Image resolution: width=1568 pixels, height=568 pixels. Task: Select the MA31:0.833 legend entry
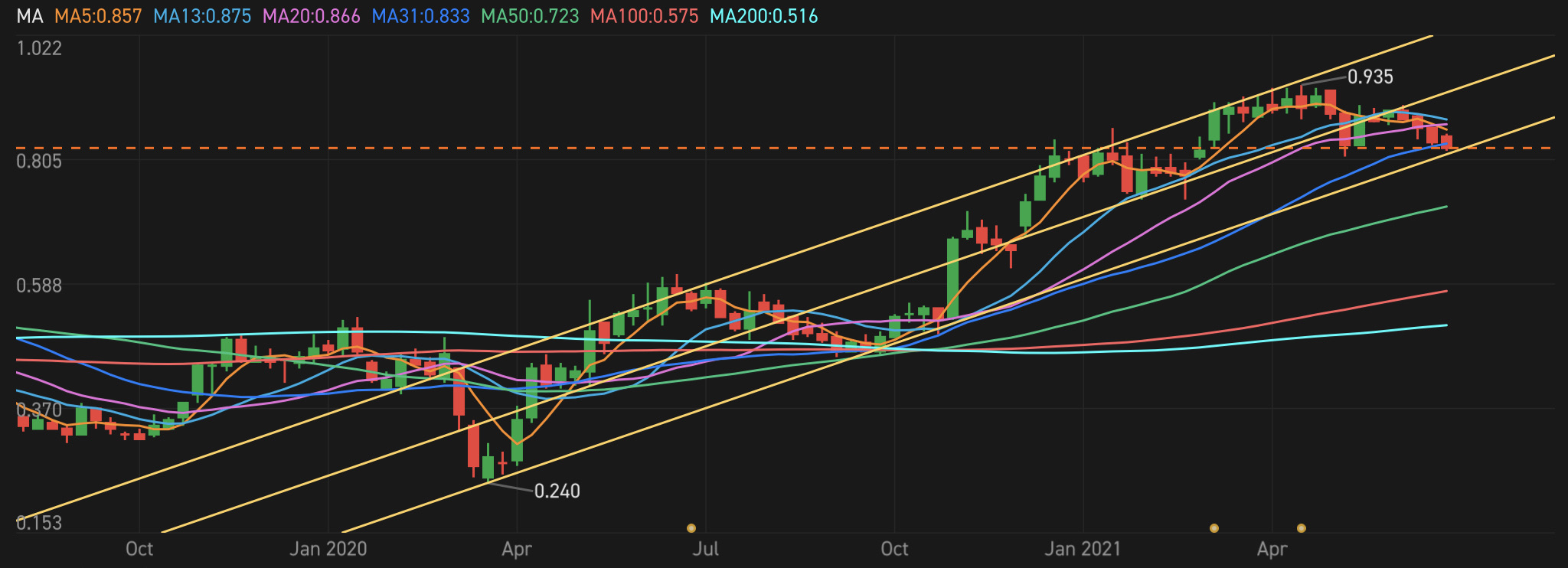[420, 16]
